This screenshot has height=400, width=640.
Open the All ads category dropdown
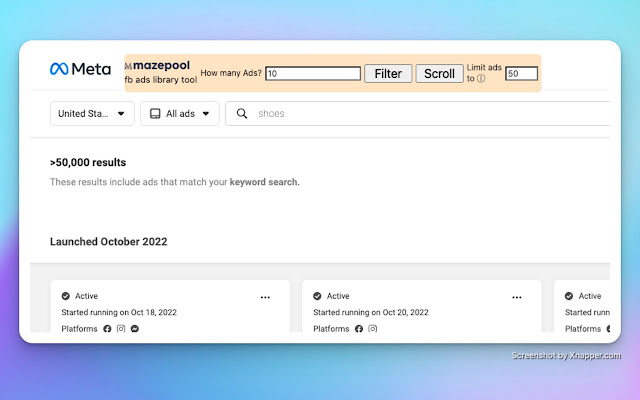[180, 113]
